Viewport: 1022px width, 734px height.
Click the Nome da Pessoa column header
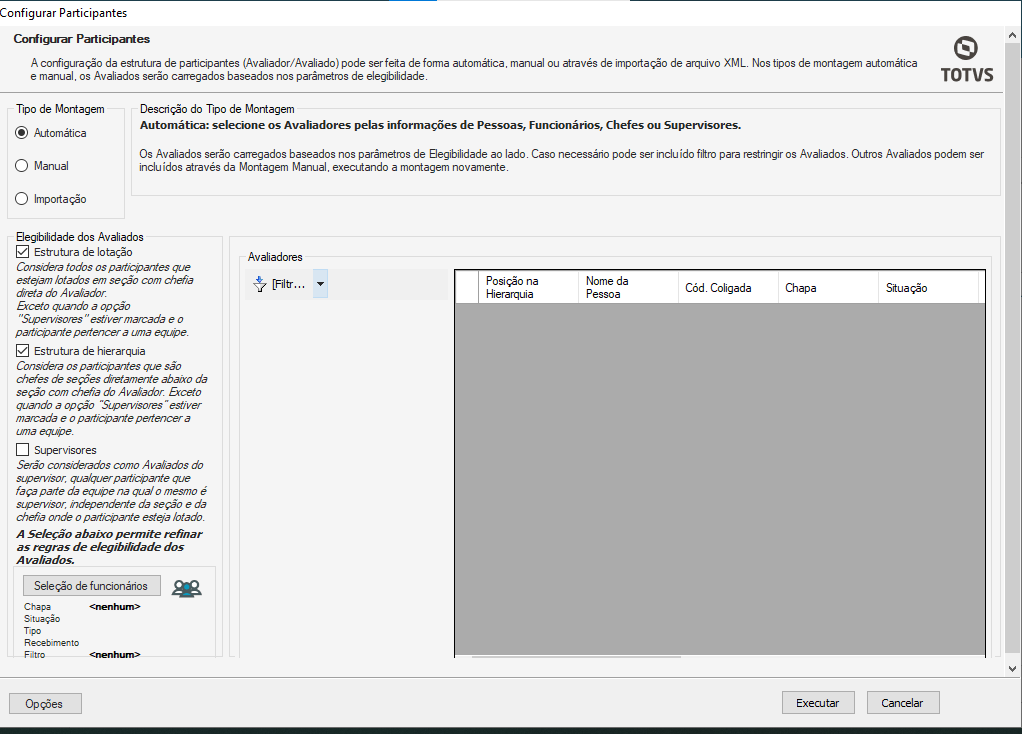pos(628,287)
